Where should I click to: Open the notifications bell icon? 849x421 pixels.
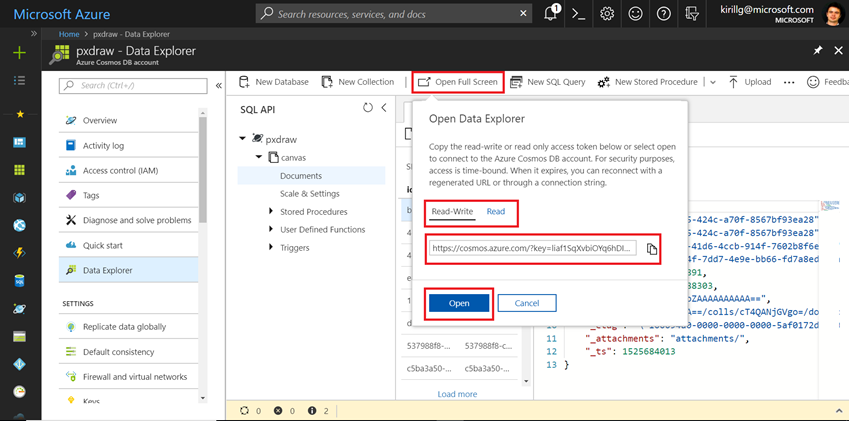click(x=551, y=14)
